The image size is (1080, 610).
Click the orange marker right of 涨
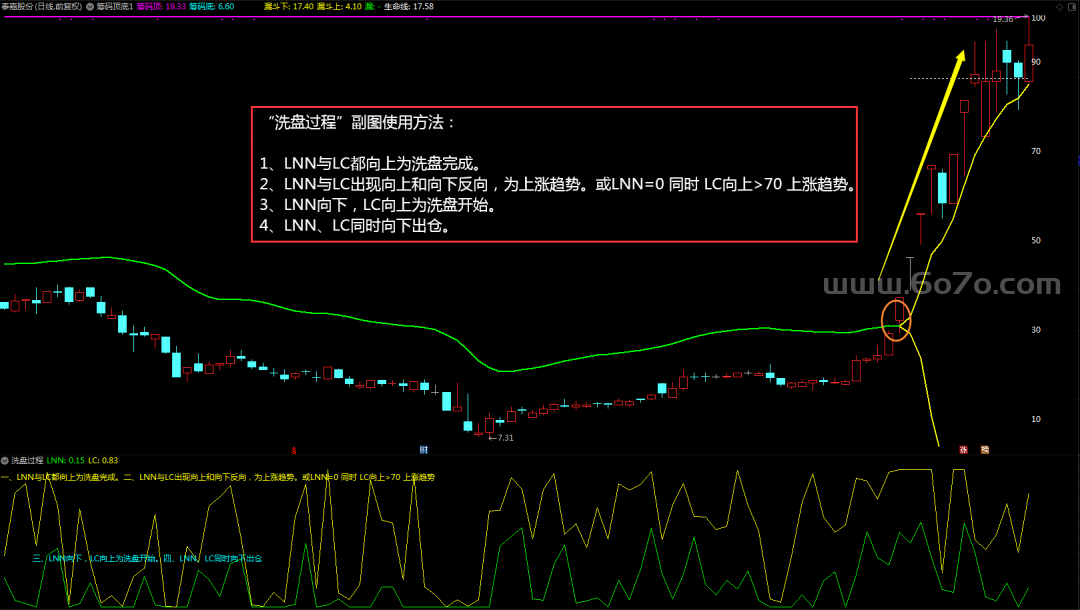click(x=985, y=450)
